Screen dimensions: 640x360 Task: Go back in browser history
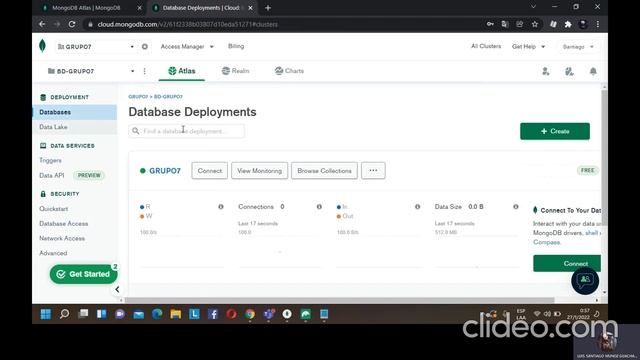[x=42, y=24]
